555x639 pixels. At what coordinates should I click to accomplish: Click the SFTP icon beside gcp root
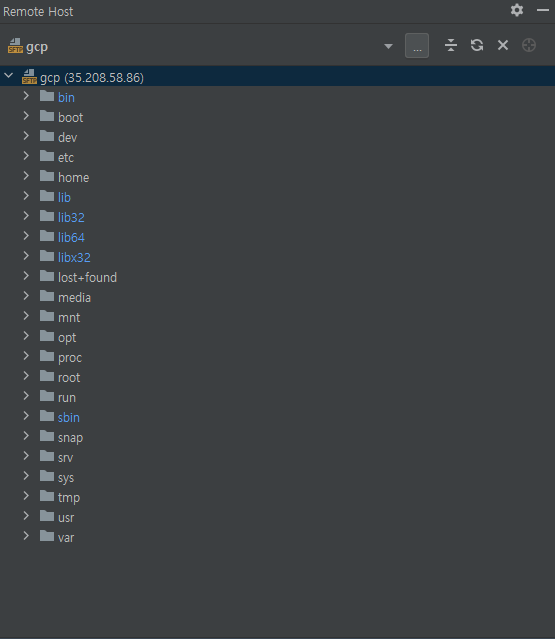(x=29, y=77)
